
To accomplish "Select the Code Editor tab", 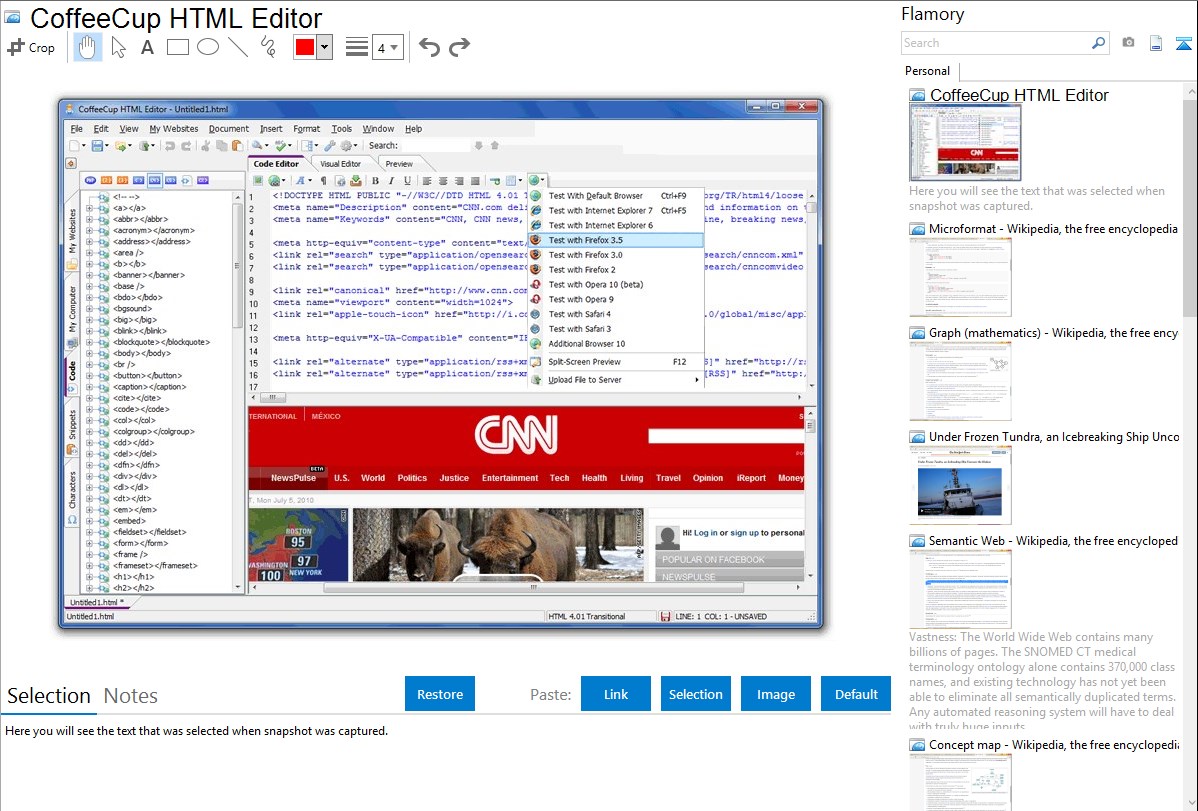I will (276, 164).
